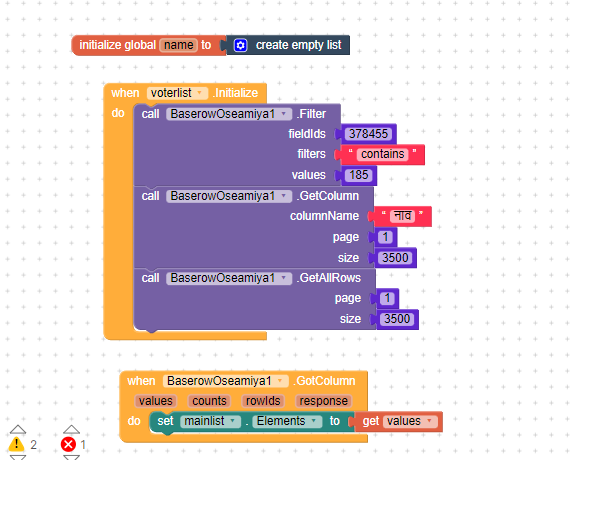The image size is (612, 508).
Task: Click the rowIds event parameter
Action: tap(263, 401)
